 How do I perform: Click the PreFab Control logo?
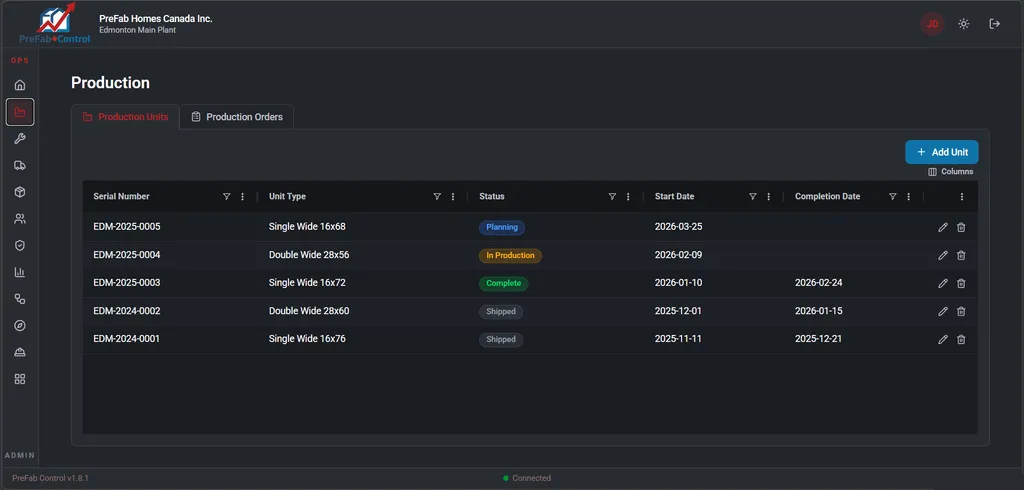click(x=55, y=24)
